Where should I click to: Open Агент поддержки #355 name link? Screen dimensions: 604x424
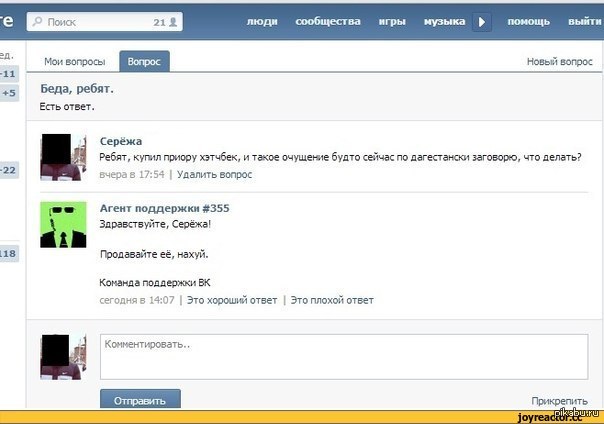pyautogui.click(x=164, y=208)
